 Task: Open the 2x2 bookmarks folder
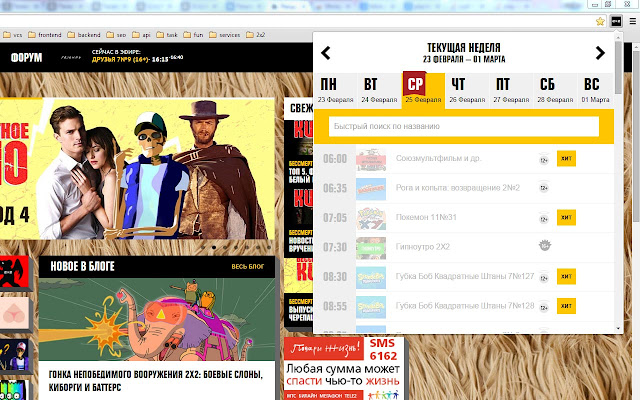(256, 35)
